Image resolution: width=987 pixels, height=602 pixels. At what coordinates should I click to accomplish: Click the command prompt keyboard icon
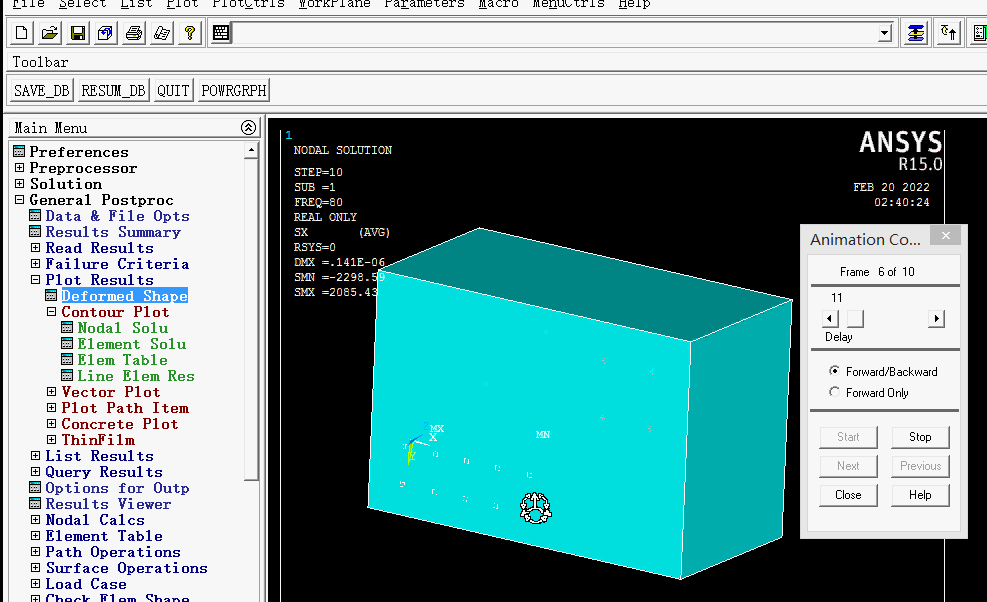[221, 34]
